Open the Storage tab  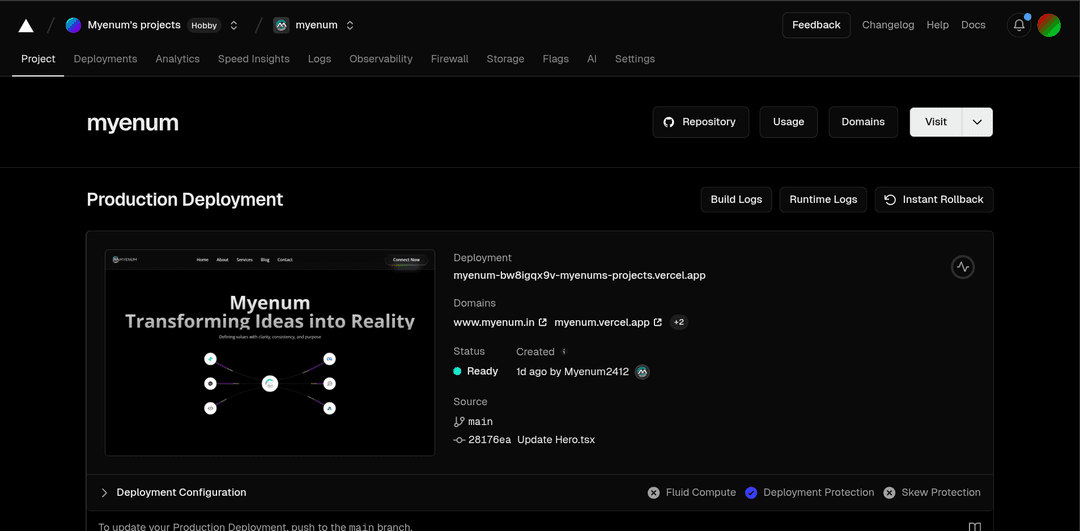point(506,59)
